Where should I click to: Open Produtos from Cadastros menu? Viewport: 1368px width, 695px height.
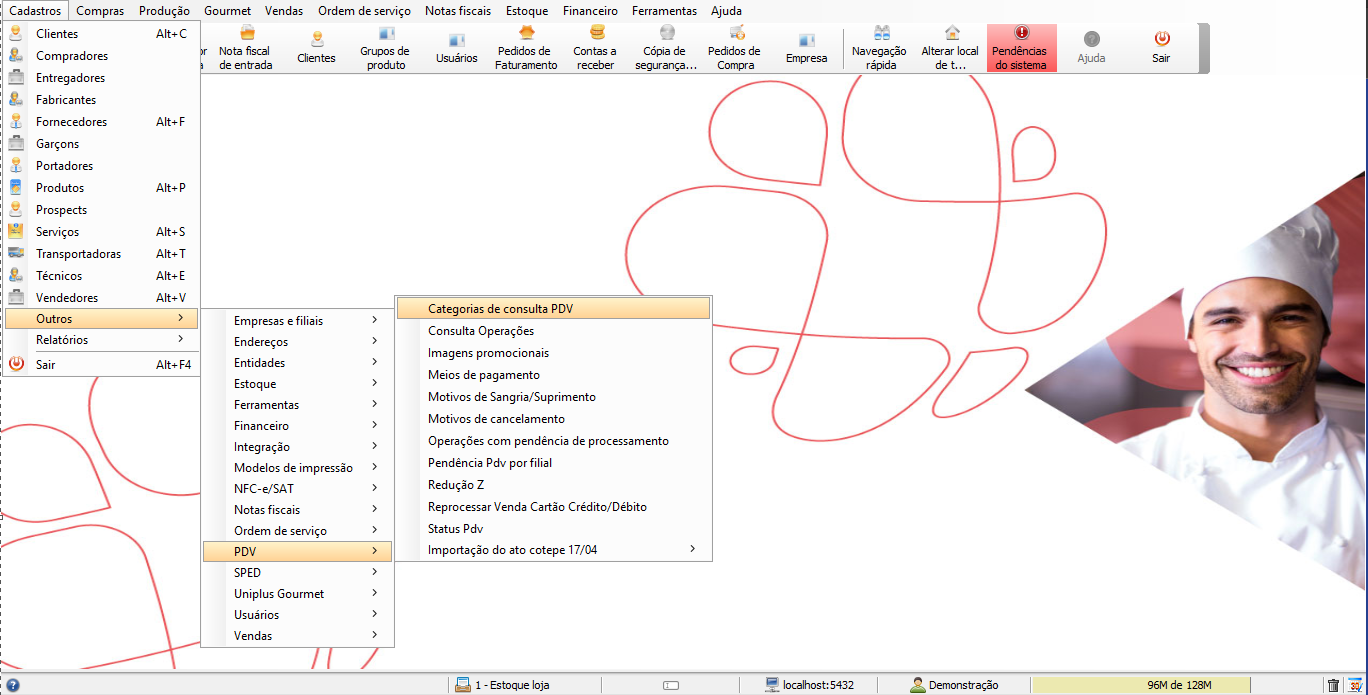(x=102, y=188)
